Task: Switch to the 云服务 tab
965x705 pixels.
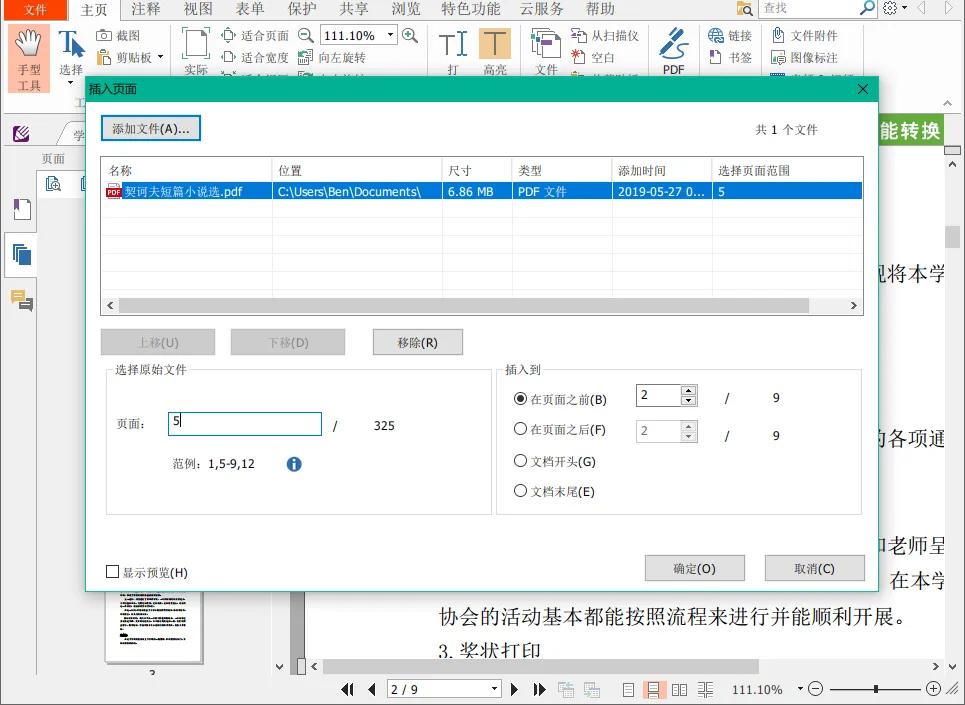Action: 541,9
